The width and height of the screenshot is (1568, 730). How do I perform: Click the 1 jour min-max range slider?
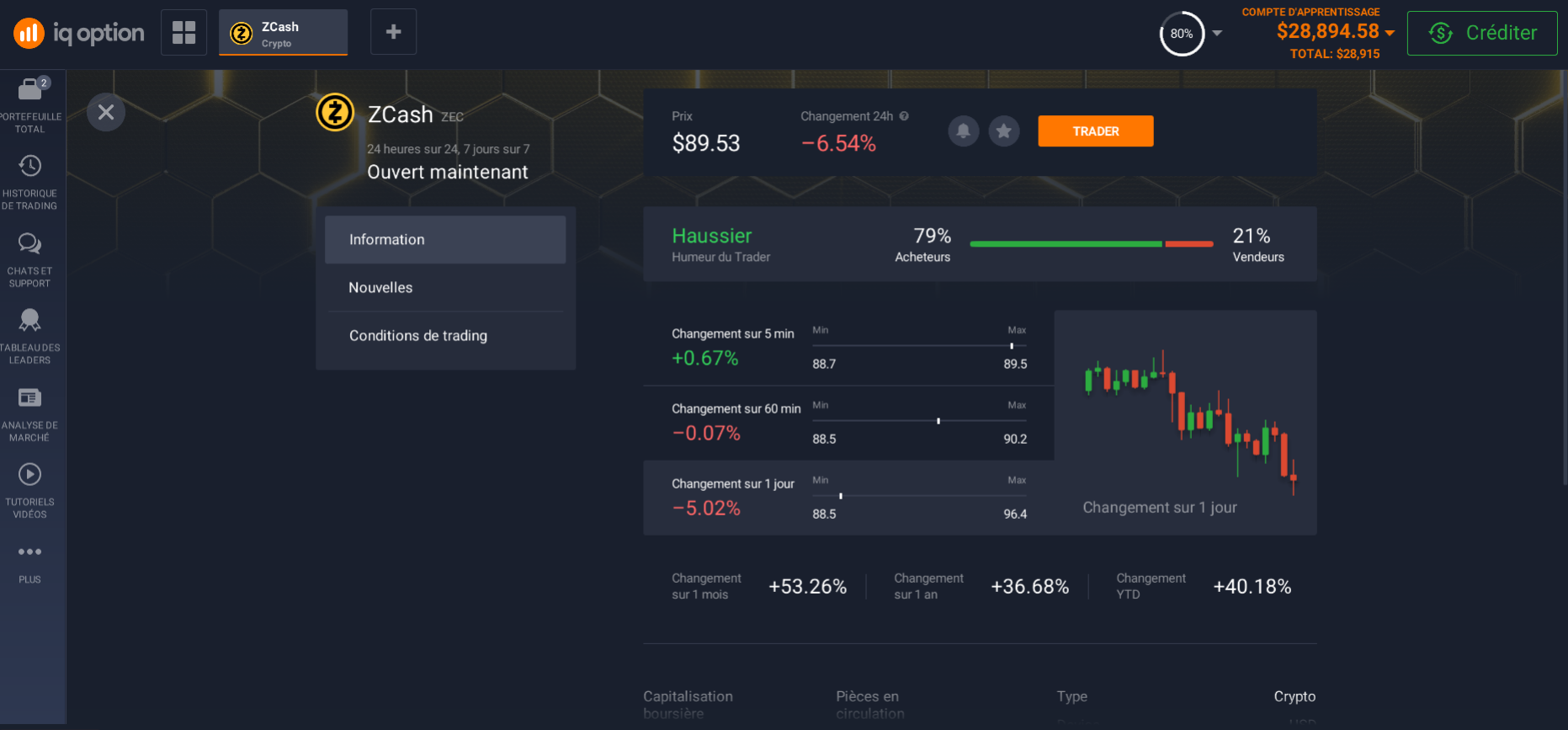click(x=920, y=496)
